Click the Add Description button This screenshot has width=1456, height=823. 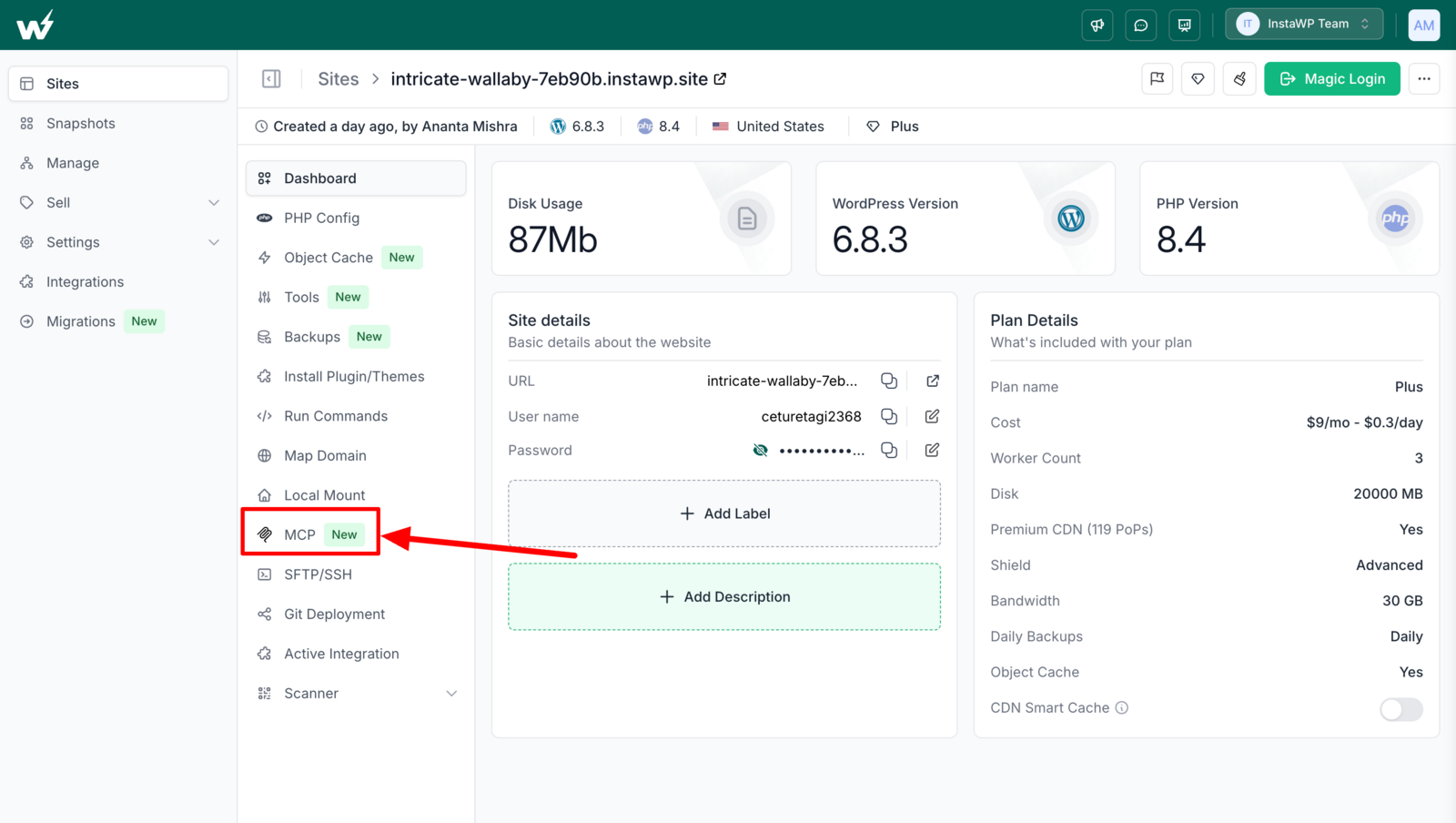[x=724, y=597]
